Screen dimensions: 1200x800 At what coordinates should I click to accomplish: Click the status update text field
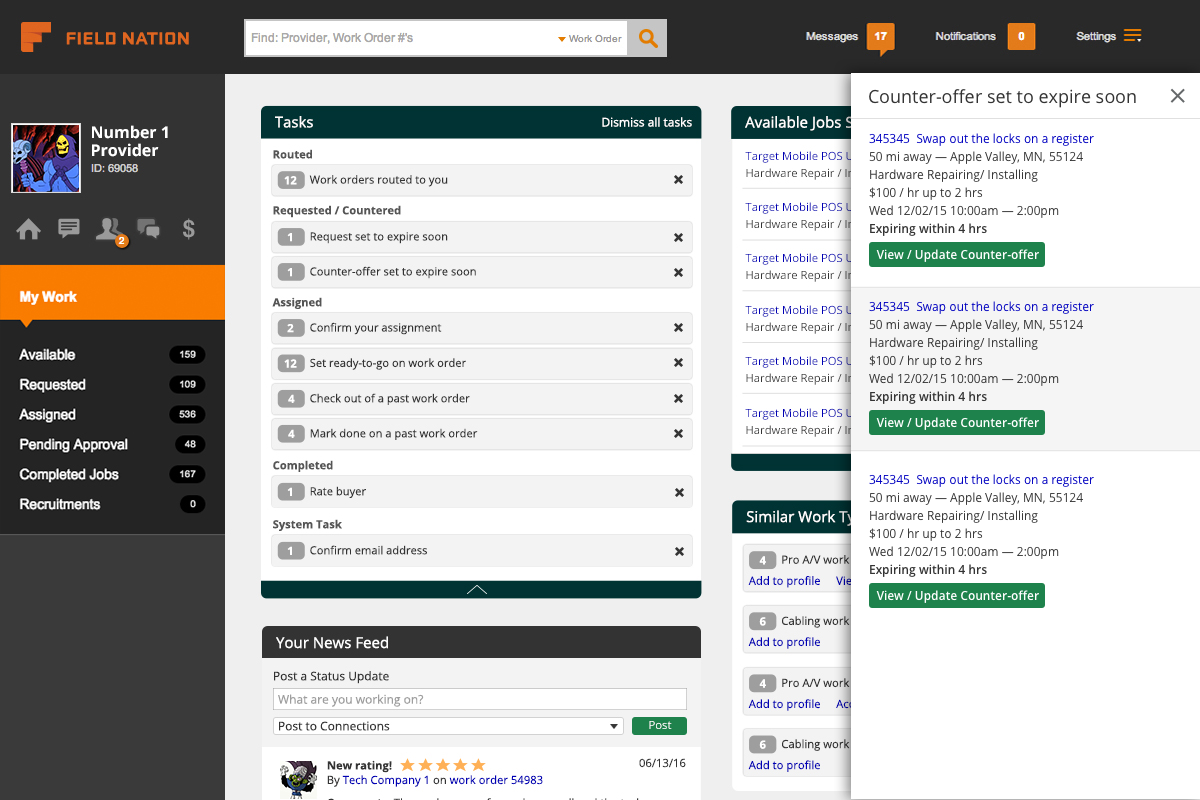[480, 699]
